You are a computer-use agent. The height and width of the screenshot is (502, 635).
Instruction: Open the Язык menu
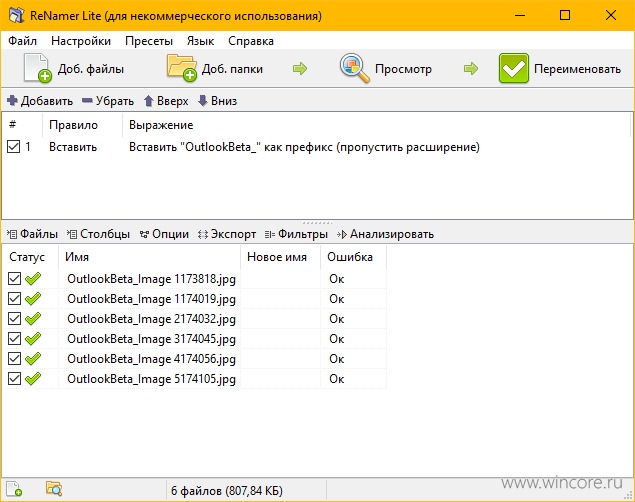pyautogui.click(x=200, y=41)
